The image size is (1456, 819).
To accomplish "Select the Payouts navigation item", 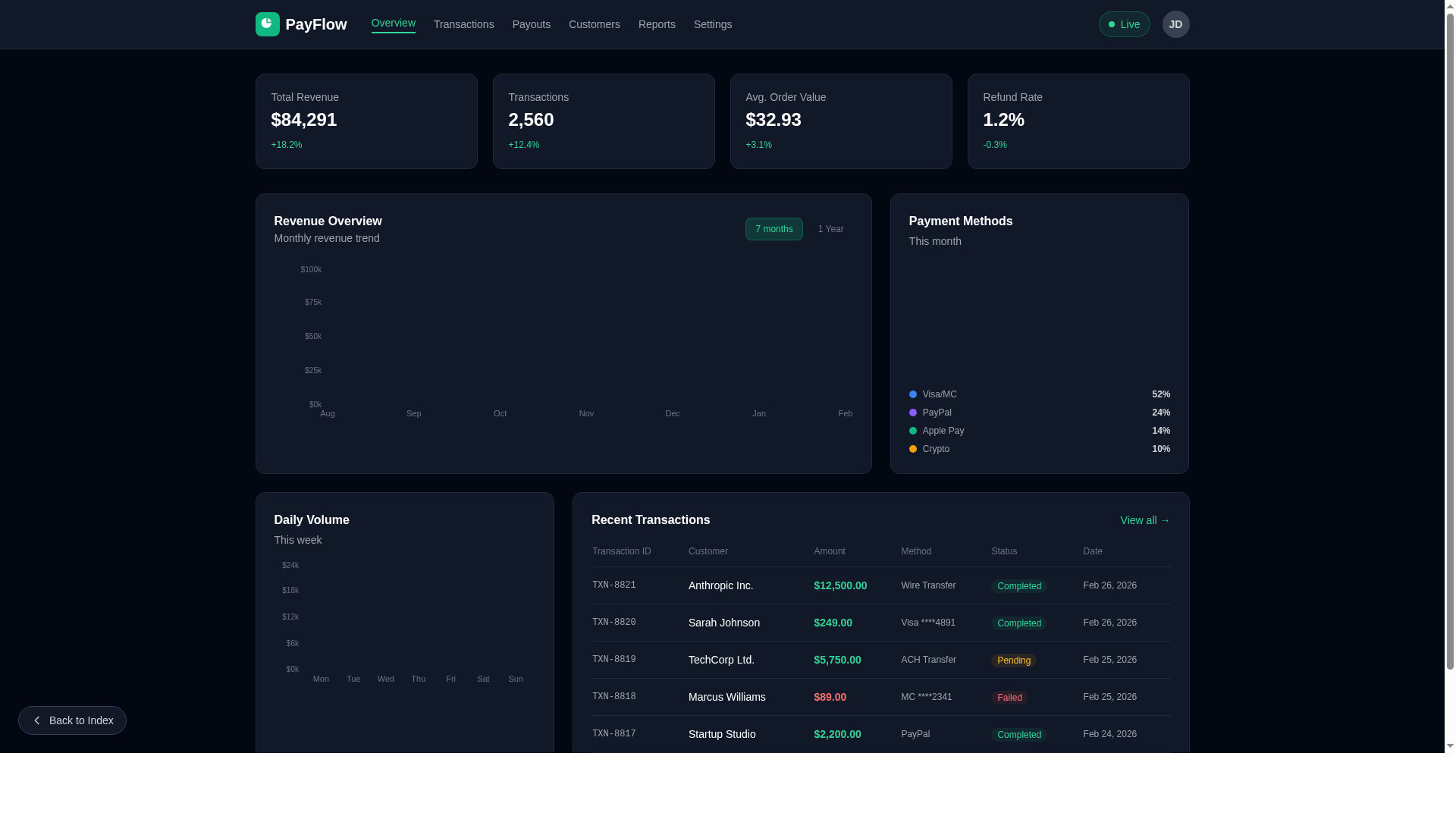I will tap(531, 24).
